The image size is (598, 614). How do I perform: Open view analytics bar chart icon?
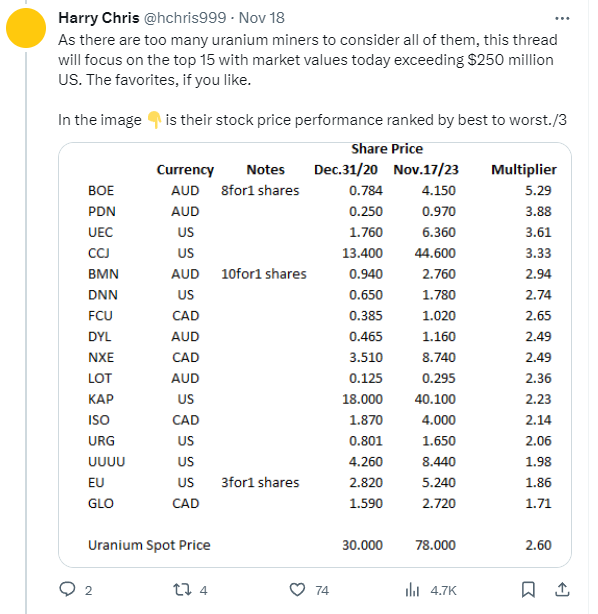tap(412, 589)
